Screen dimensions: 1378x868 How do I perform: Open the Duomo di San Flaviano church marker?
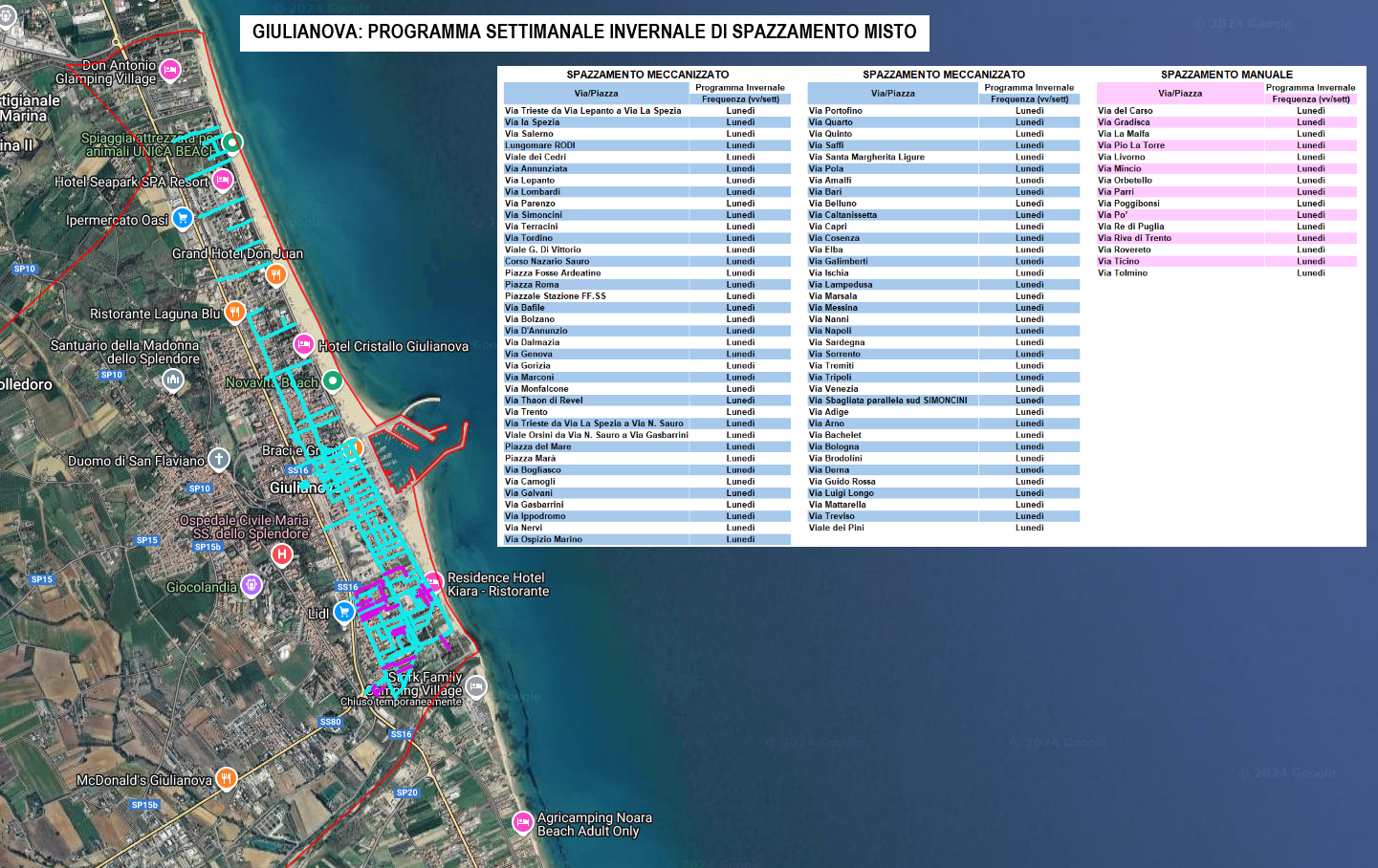click(219, 460)
